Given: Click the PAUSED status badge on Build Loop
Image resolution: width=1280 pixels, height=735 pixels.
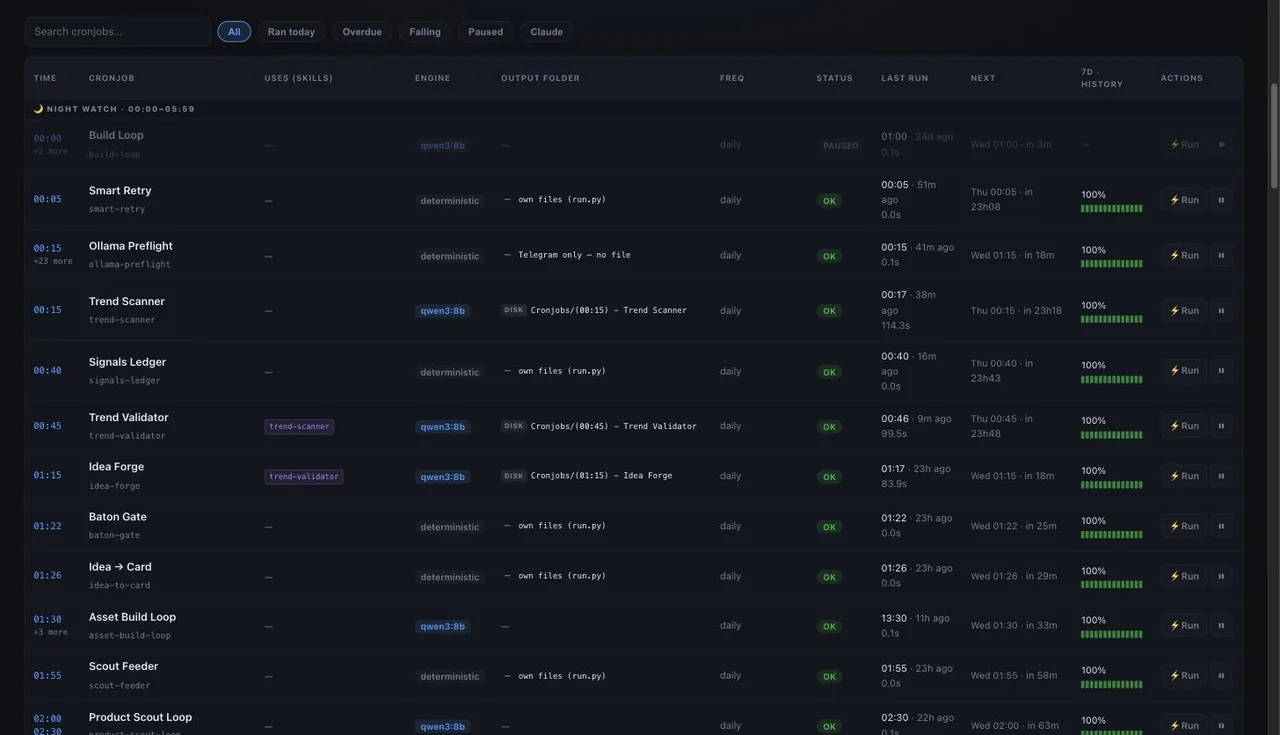Looking at the screenshot, I should tap(840, 145).
